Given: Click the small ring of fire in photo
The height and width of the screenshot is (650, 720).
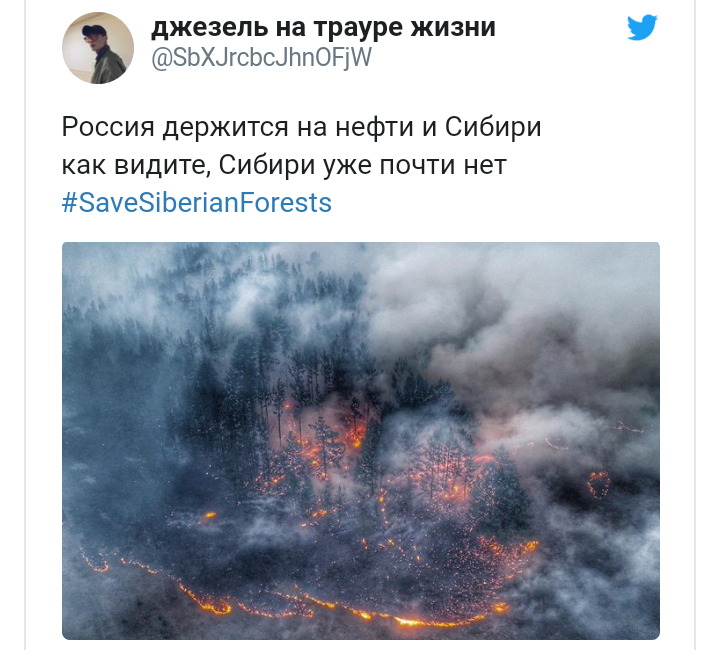Looking at the screenshot, I should point(599,484).
